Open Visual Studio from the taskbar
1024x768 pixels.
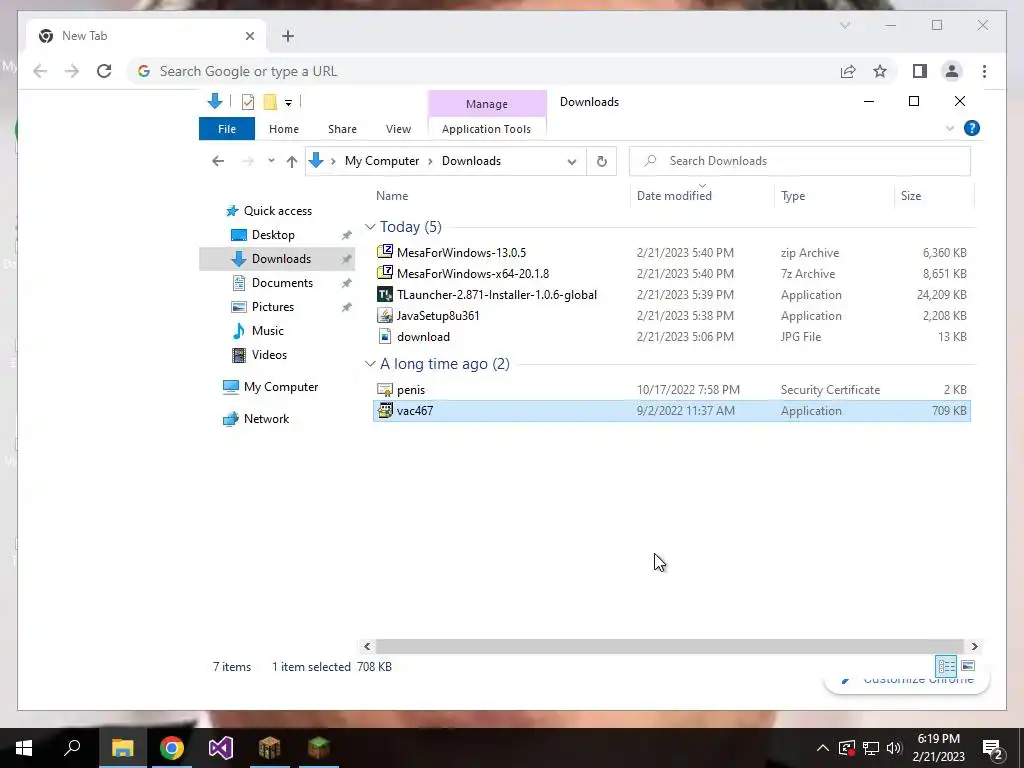221,748
